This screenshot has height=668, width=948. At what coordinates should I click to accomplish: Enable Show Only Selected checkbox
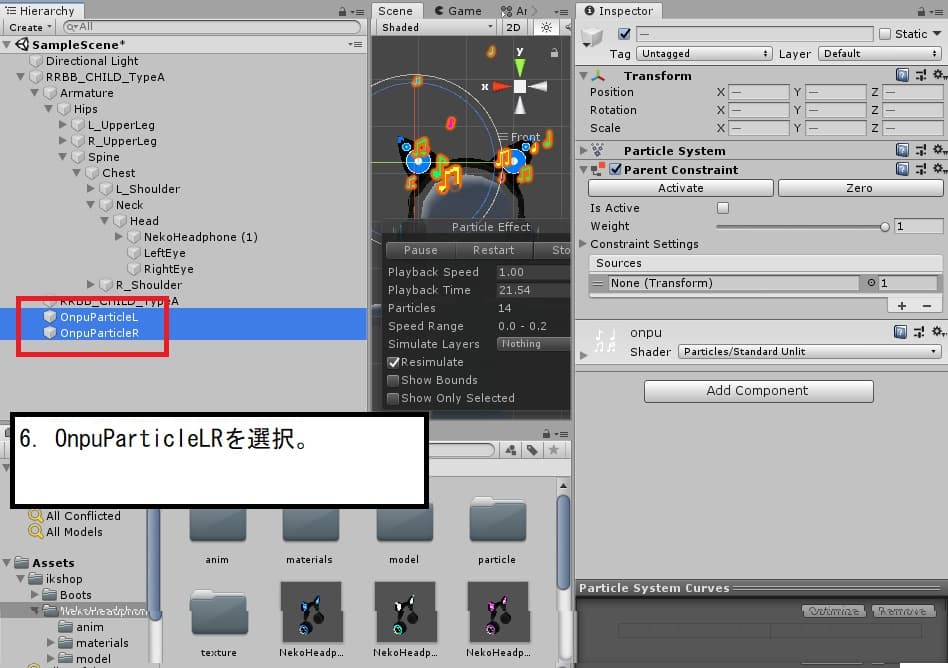point(393,398)
